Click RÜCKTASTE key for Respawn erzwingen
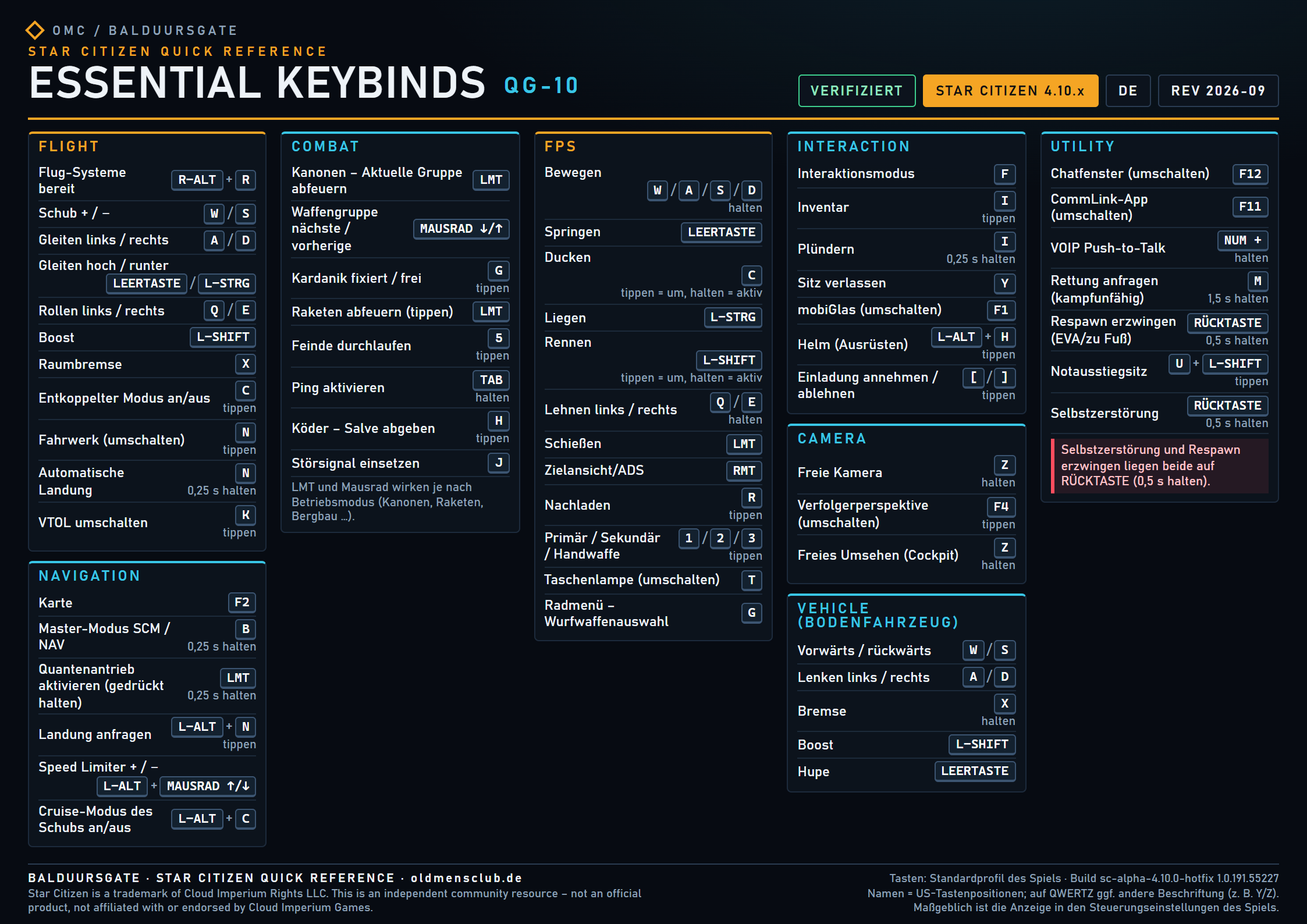Screen dimensions: 1307x924 [1228, 323]
